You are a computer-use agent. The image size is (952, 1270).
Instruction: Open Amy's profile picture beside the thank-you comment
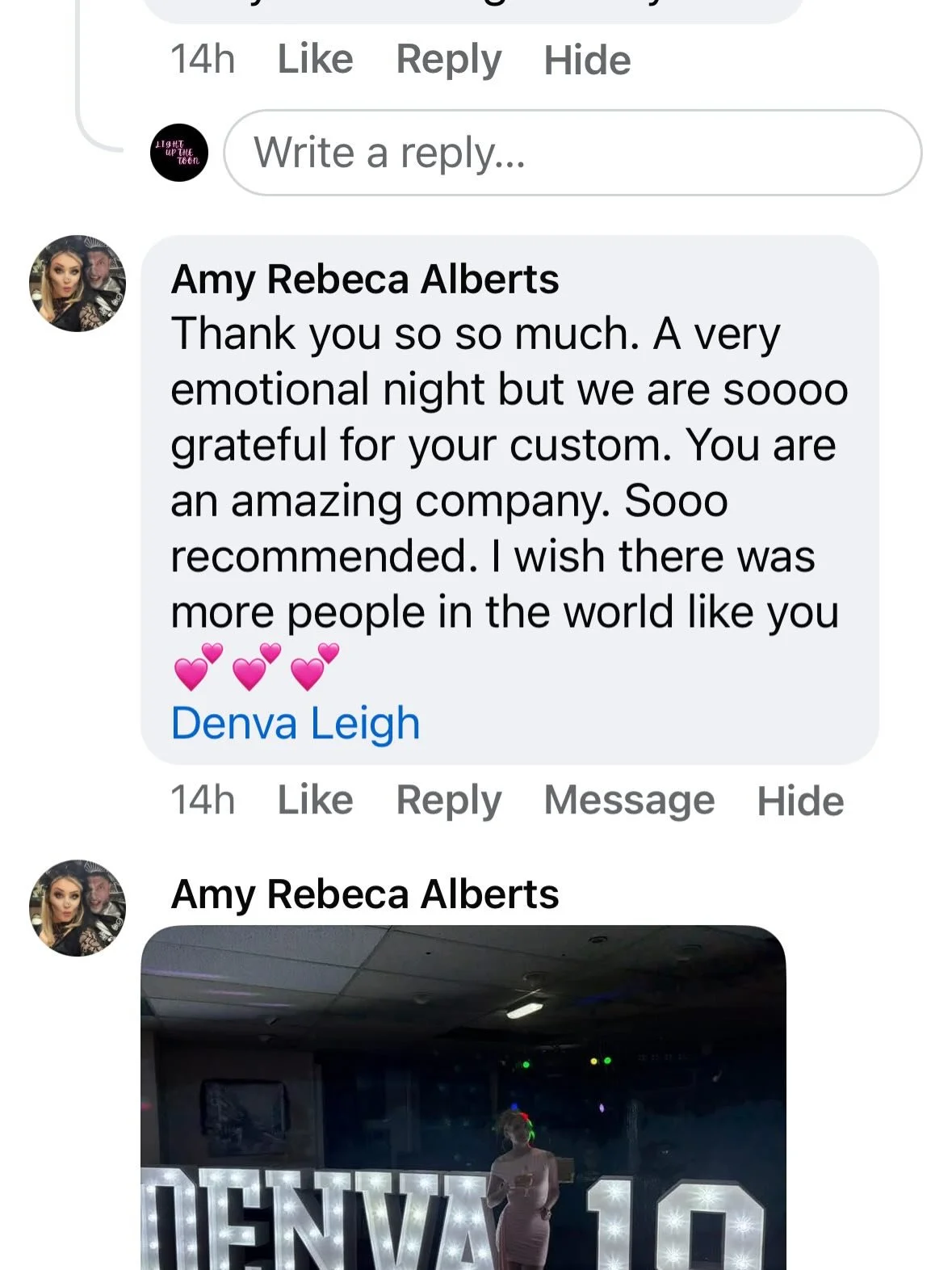pos(78,284)
